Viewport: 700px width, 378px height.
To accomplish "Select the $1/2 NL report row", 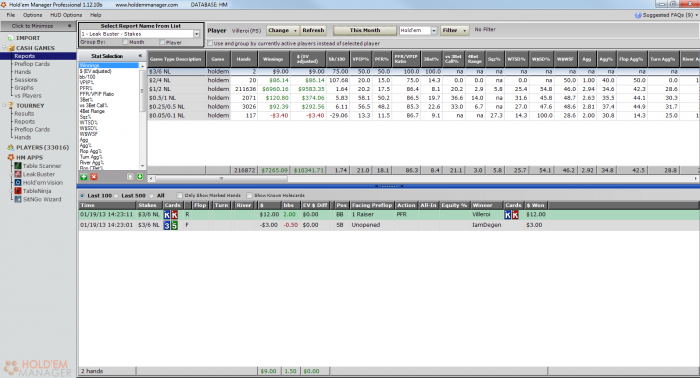I will coord(424,89).
